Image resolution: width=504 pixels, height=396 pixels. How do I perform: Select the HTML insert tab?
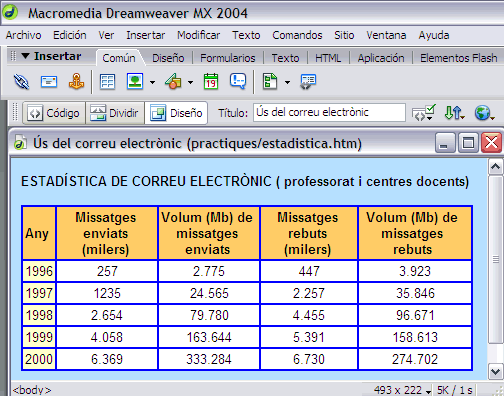[x=328, y=58]
